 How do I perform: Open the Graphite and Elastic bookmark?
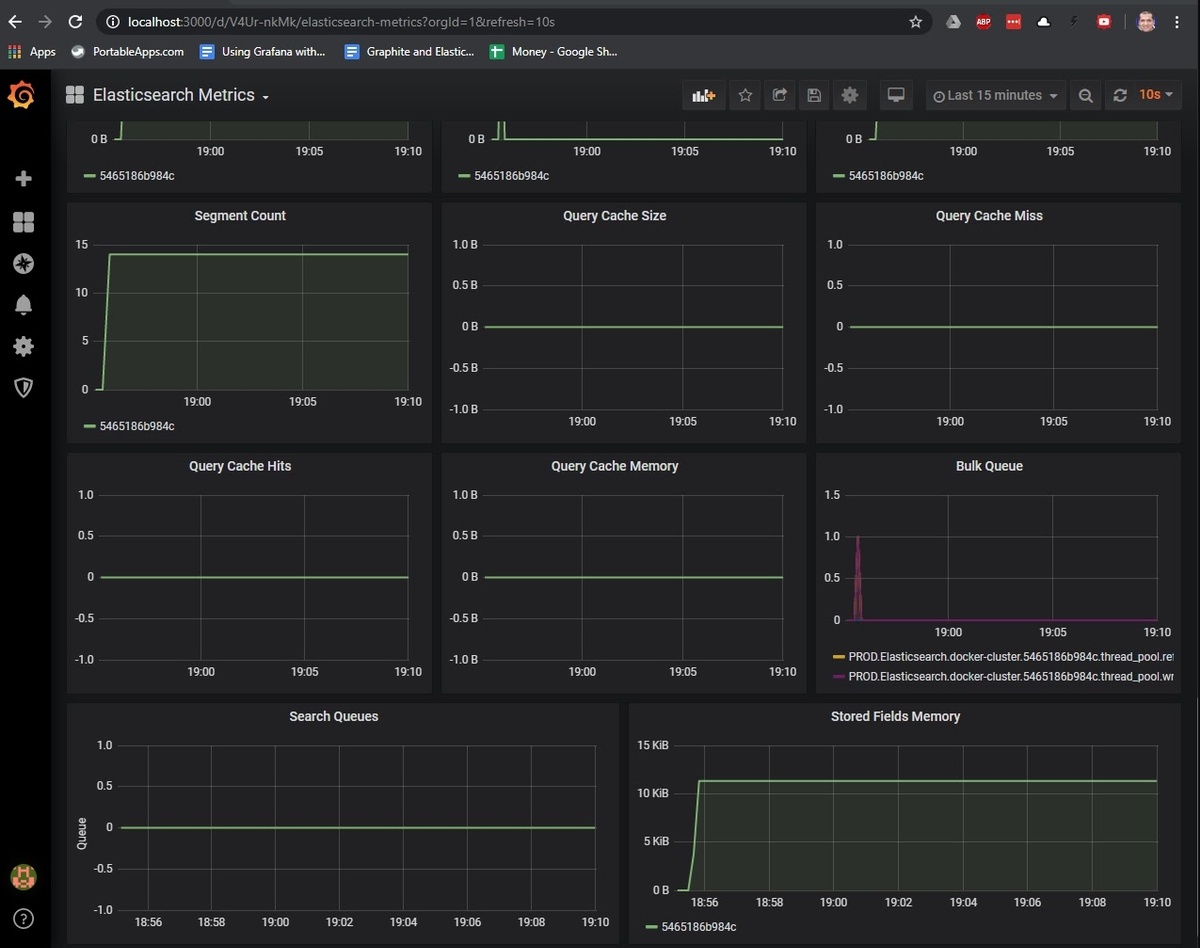410,51
